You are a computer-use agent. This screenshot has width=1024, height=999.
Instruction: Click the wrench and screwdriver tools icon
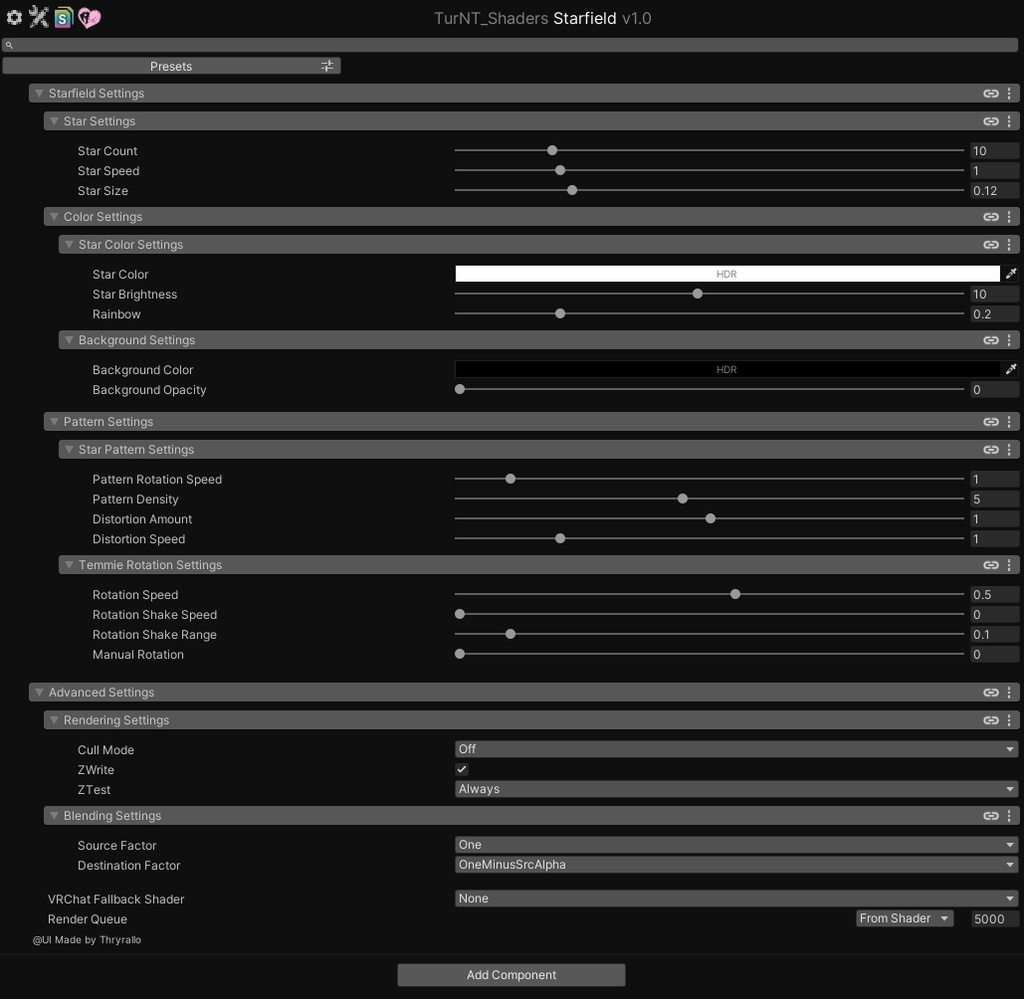tap(39, 16)
